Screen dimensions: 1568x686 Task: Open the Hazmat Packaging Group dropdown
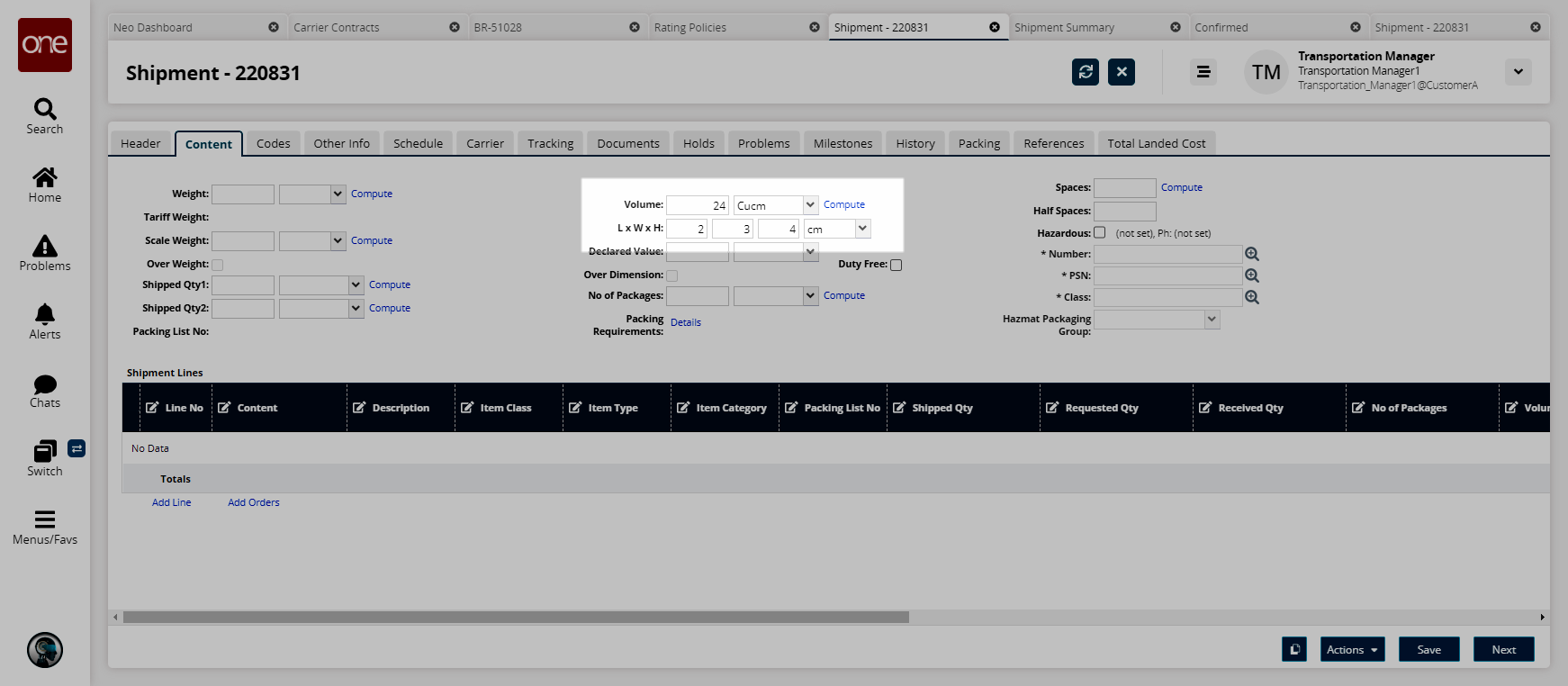tap(1212, 320)
